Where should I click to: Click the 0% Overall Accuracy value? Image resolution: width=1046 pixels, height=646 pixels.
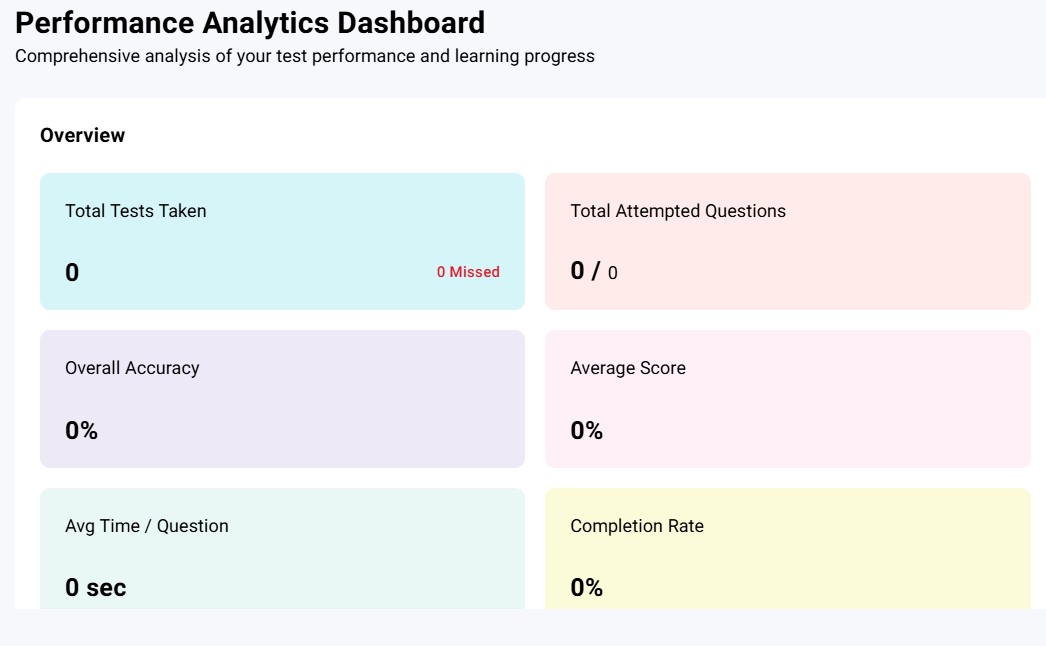82,430
